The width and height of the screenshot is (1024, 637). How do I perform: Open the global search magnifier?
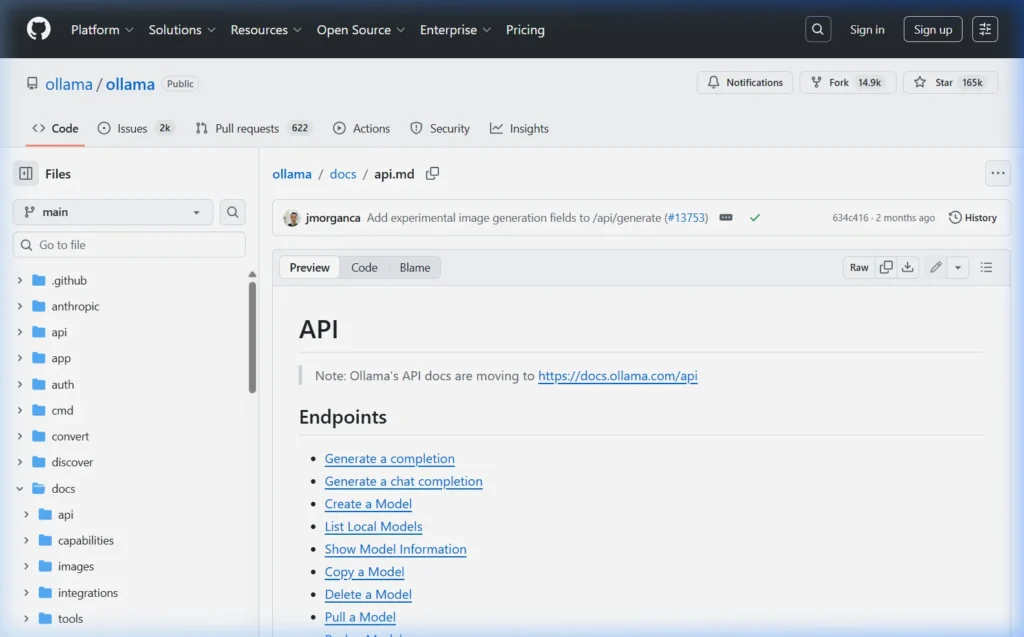pyautogui.click(x=817, y=28)
